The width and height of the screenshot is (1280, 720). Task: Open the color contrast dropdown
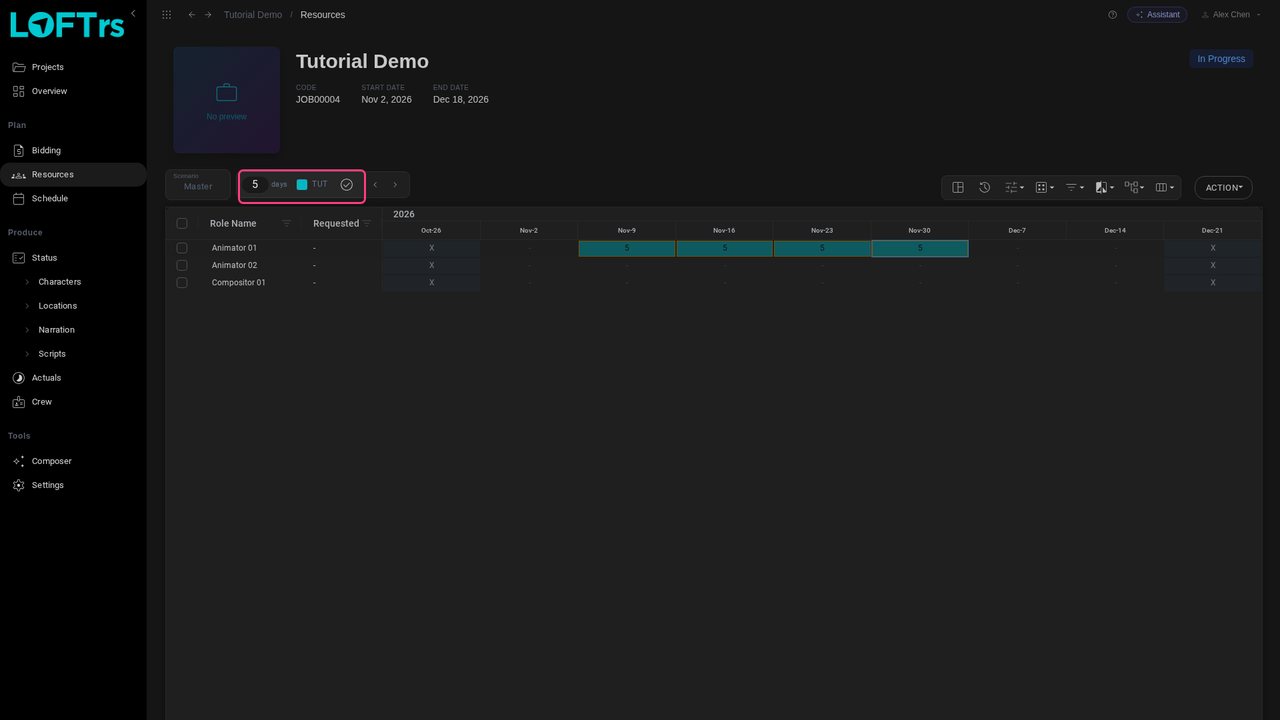pyautogui.click(x=1104, y=187)
